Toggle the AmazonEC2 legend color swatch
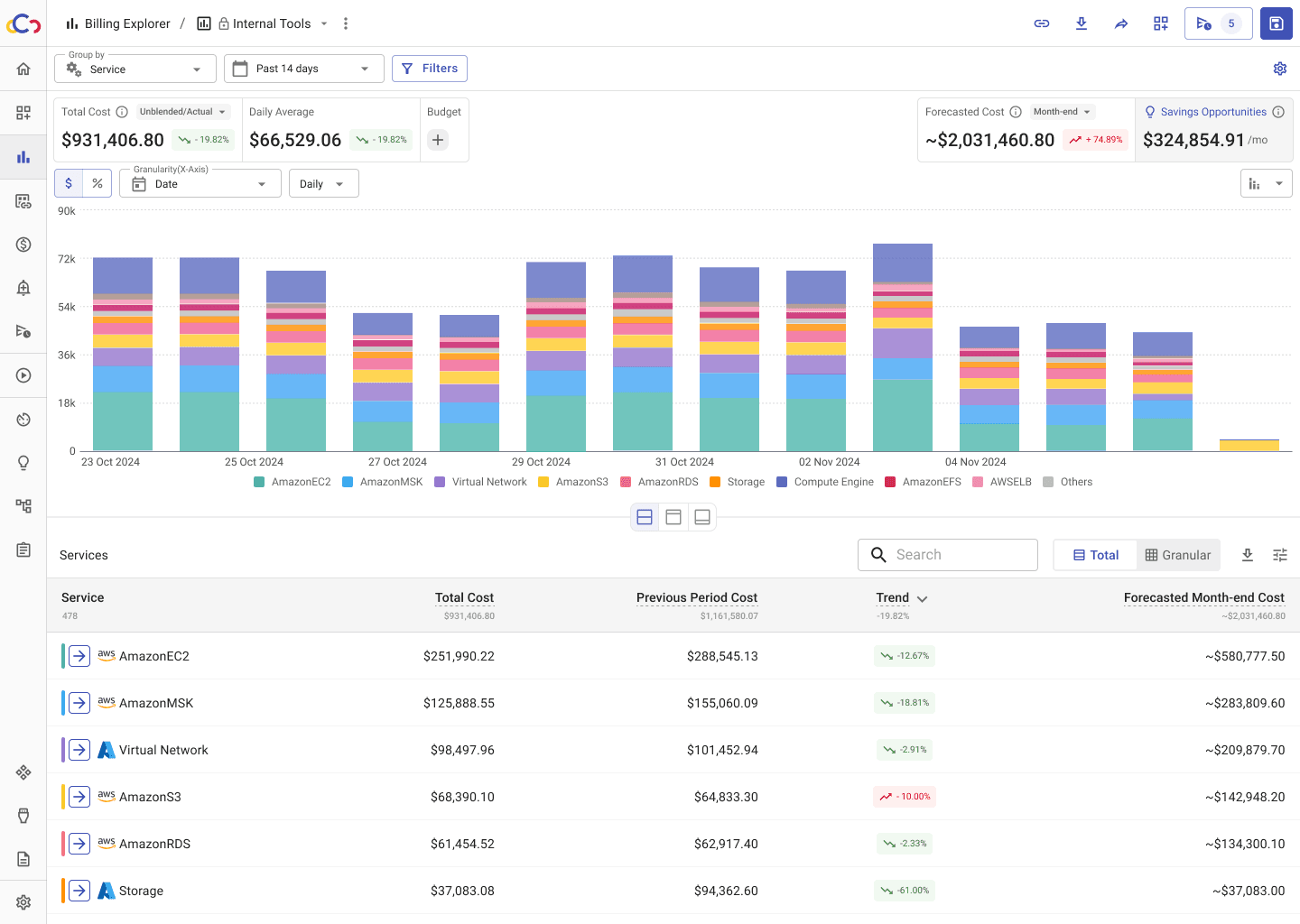The image size is (1300, 924). click(259, 482)
